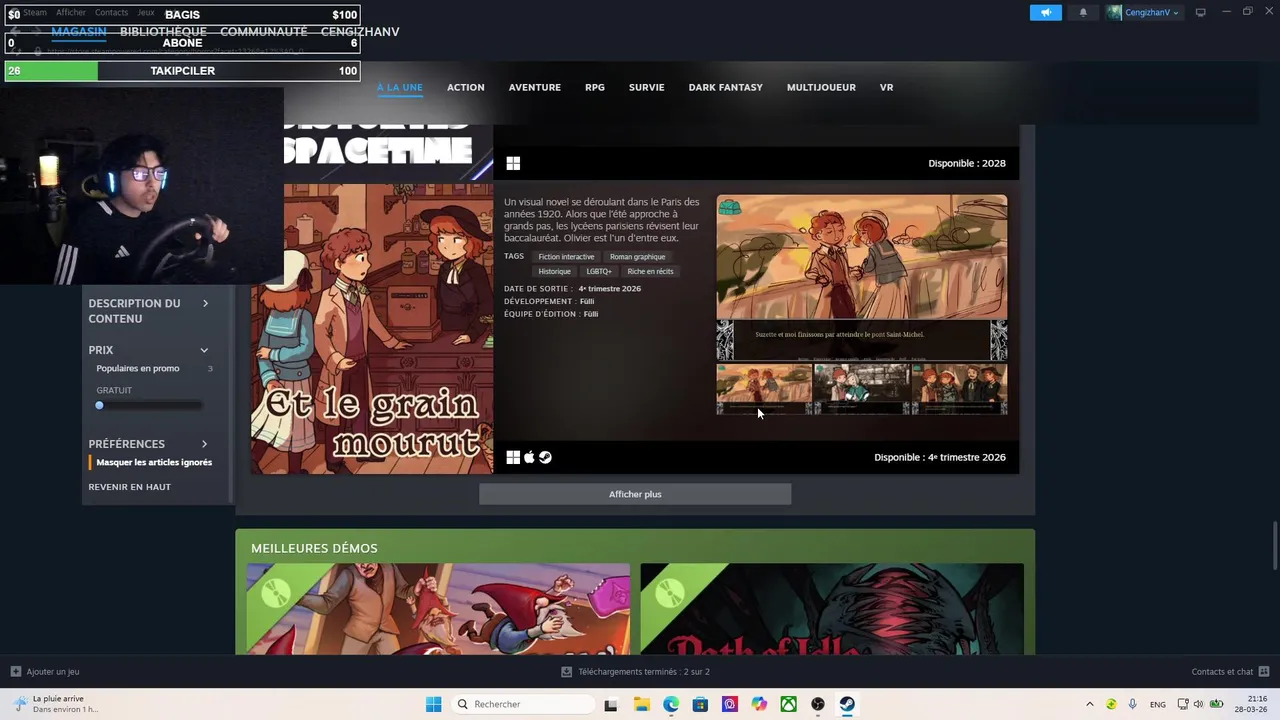Open the Xbox app from the taskbar

[789, 704]
